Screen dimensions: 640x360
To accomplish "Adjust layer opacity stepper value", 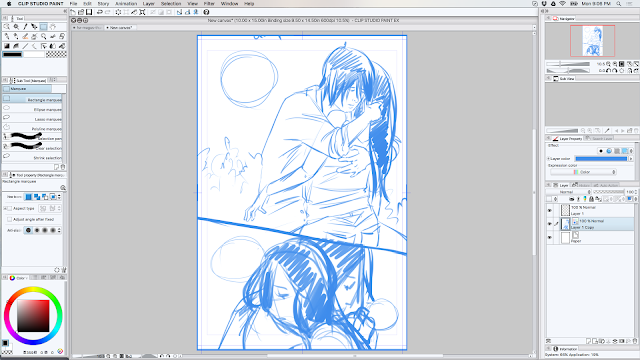I will coord(636,192).
